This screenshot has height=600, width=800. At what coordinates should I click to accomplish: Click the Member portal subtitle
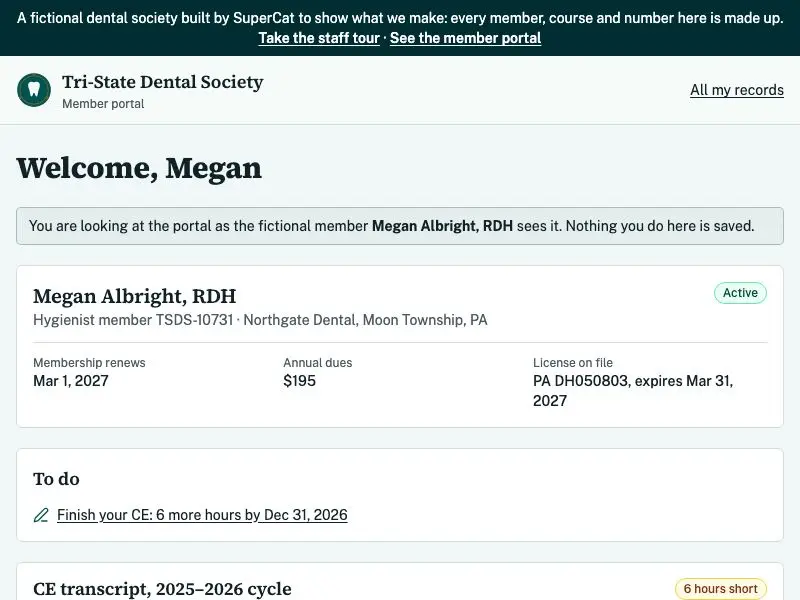tap(103, 104)
